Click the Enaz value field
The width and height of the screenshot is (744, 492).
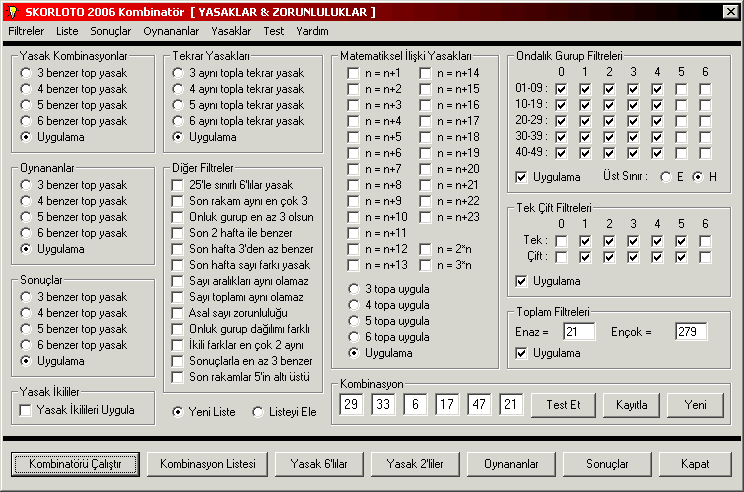(579, 331)
